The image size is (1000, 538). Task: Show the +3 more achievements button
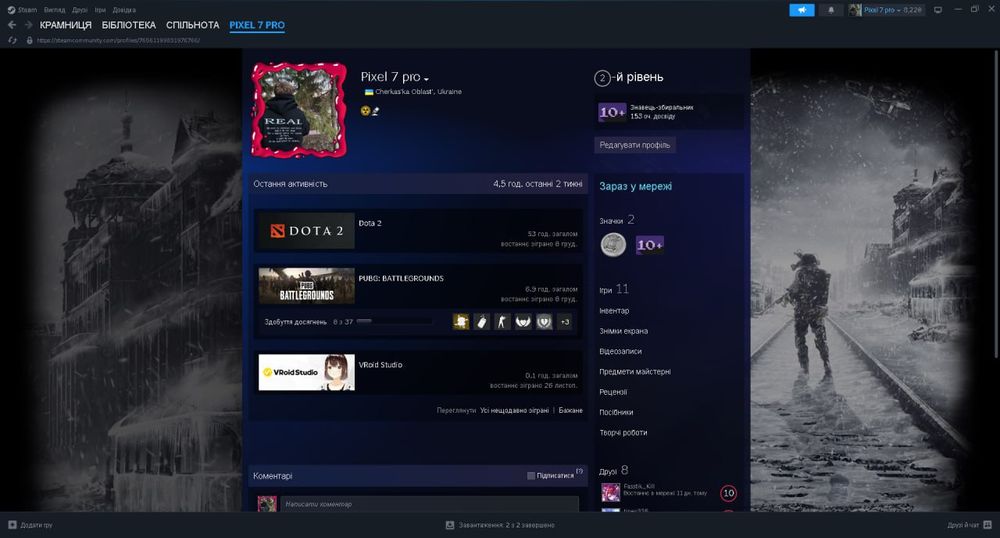tap(564, 322)
